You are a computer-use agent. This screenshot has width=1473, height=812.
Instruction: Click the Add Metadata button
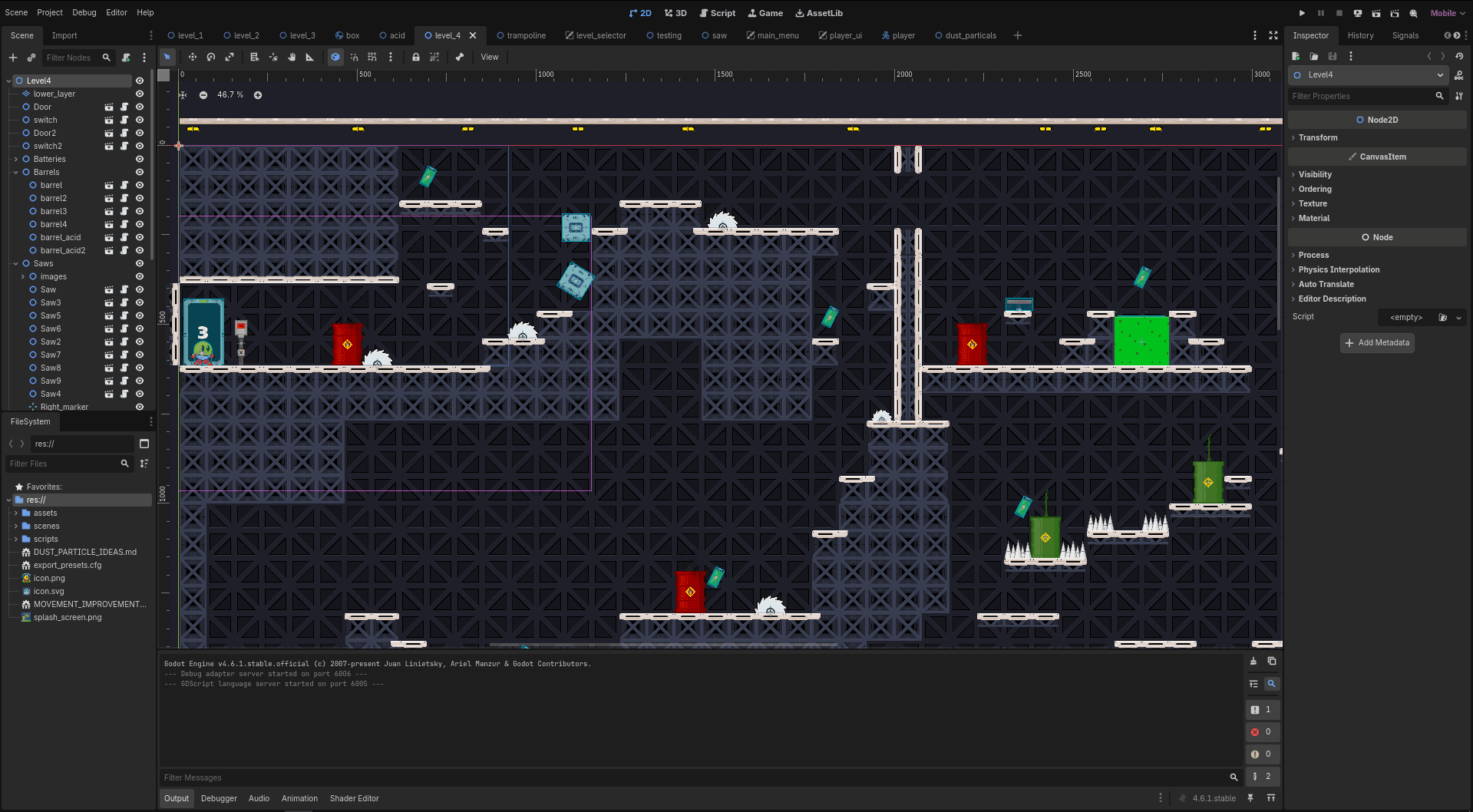pos(1377,343)
